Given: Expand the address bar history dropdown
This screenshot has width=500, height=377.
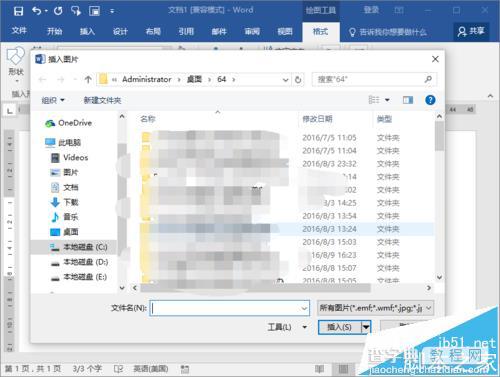Looking at the screenshot, I should pos(285,80).
